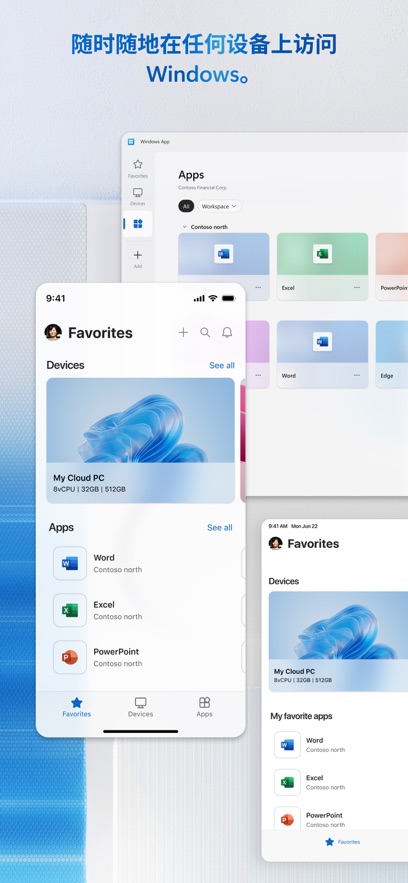This screenshot has width=408, height=883.
Task: Open the Excel app card in desktop window
Action: pyautogui.click(x=322, y=266)
